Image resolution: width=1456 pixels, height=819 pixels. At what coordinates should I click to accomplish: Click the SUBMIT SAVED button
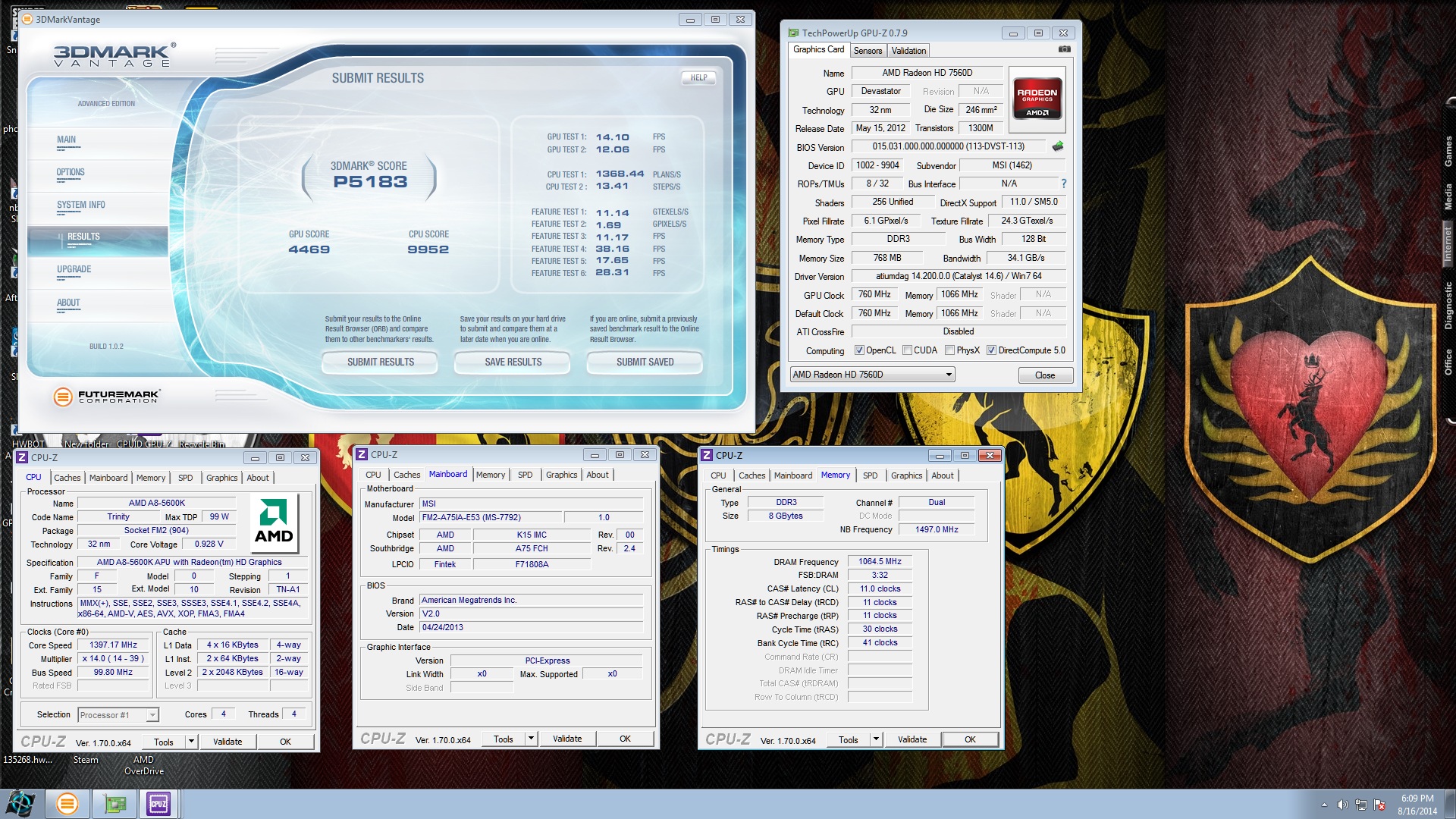645,362
